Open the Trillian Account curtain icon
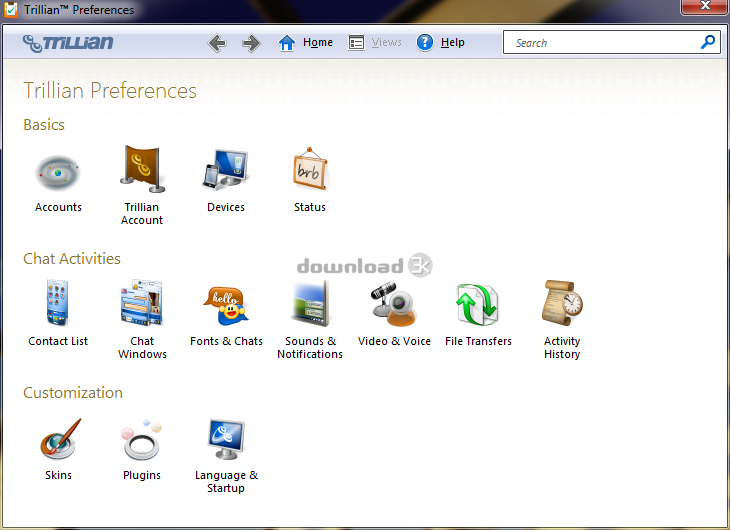This screenshot has width=730, height=530. 142,169
